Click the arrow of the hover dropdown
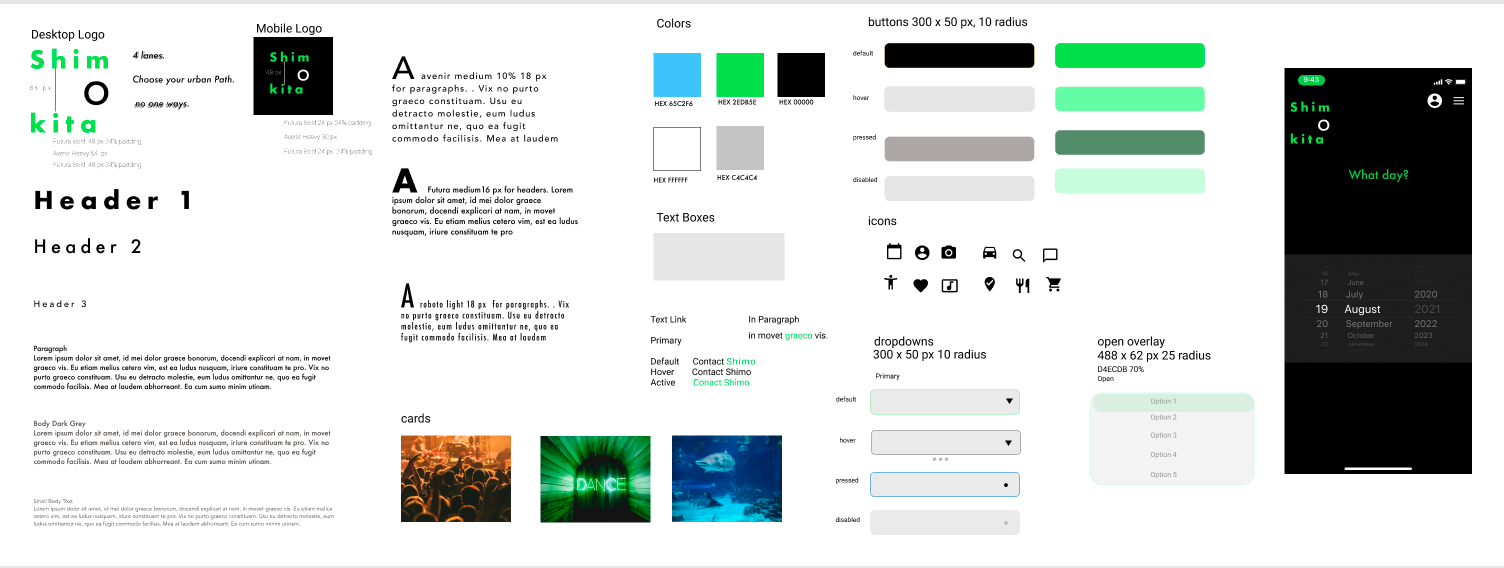 tap(1009, 443)
